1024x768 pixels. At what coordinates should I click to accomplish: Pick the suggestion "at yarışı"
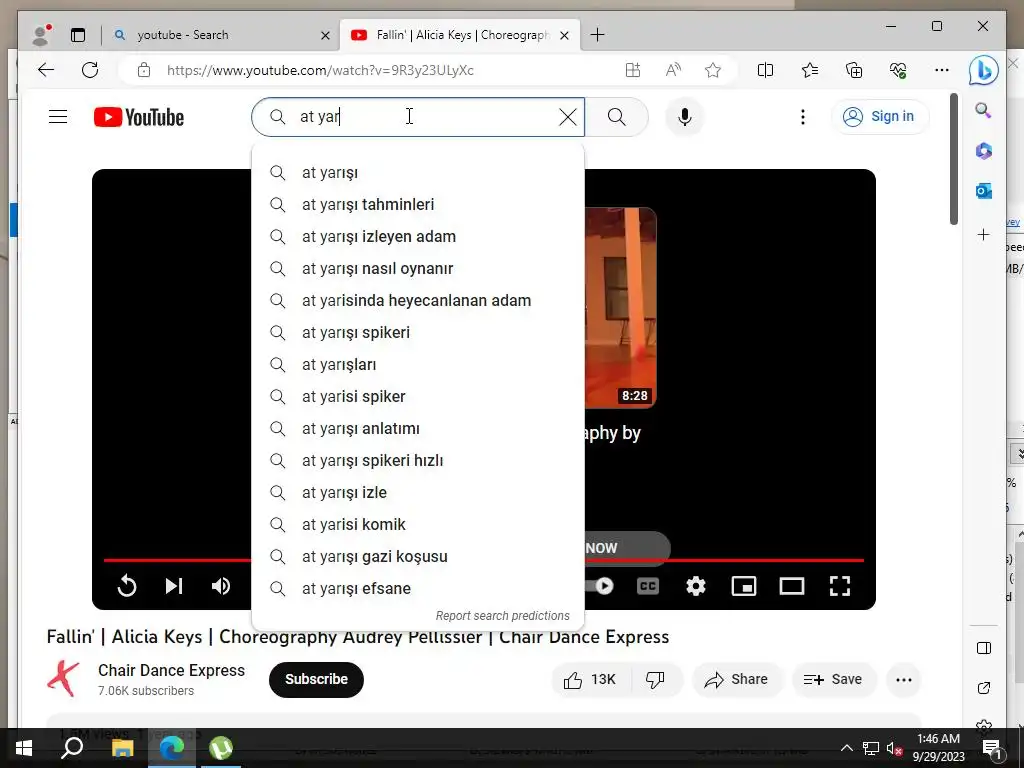418,172
